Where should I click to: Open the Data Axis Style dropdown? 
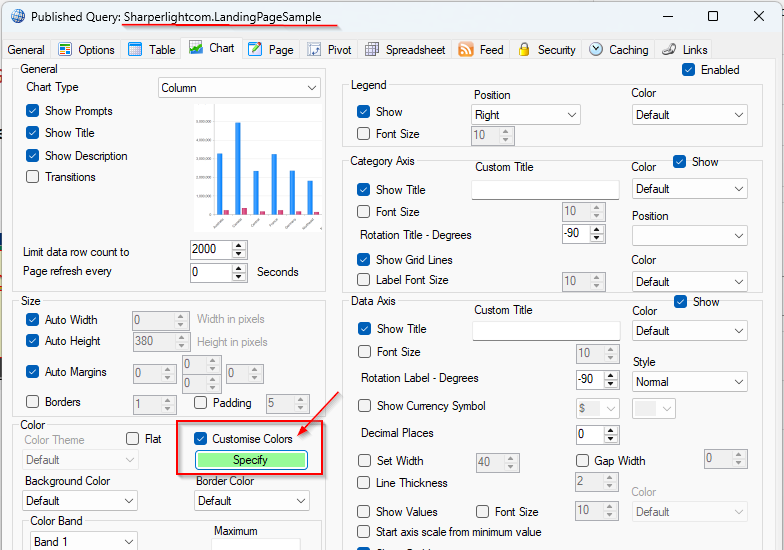coord(690,382)
